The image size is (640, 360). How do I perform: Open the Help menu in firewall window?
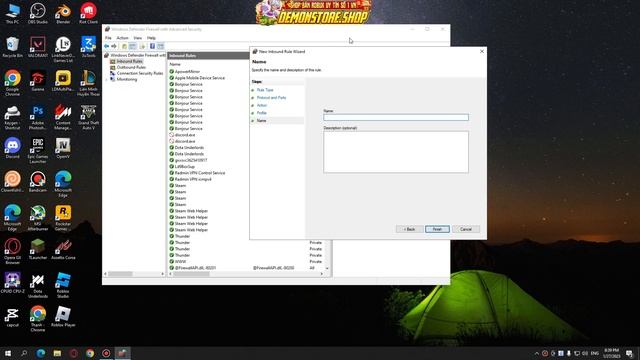[151, 38]
